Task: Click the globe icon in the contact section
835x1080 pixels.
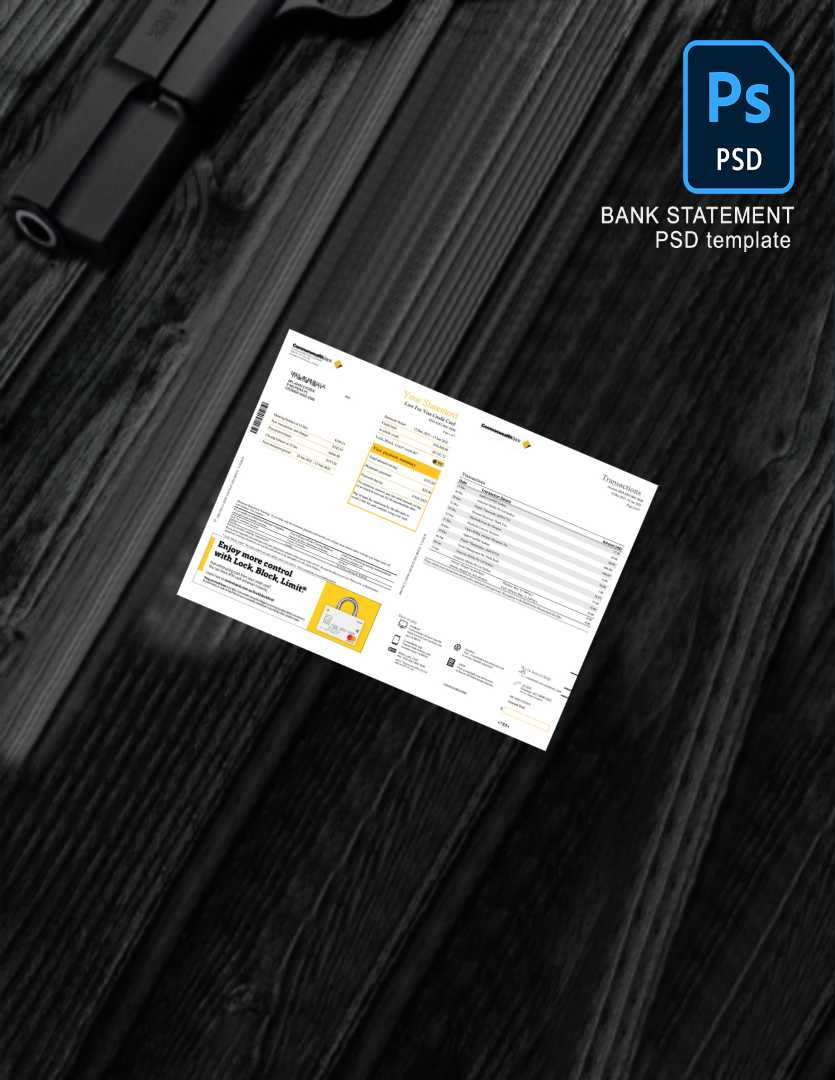Action: pyautogui.click(x=457, y=648)
